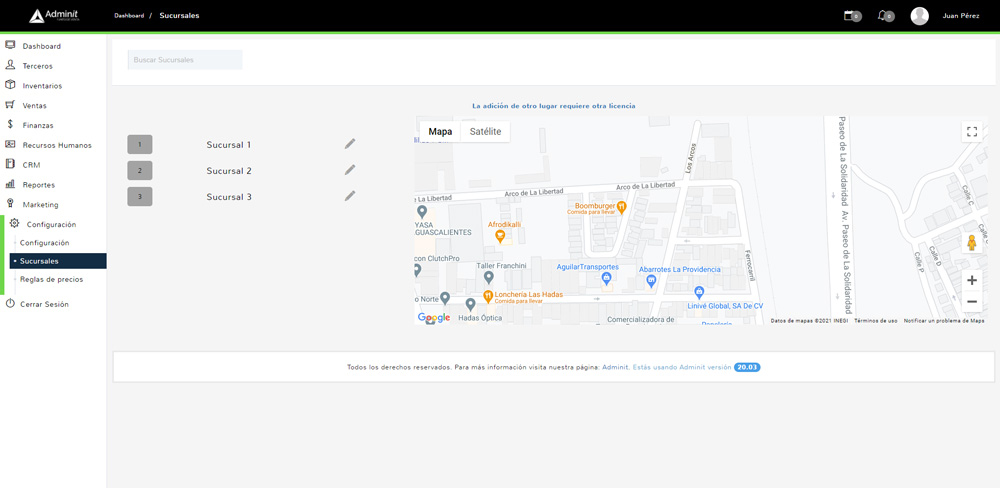1000x488 pixels.
Task: Click the Buscar Sucursales search field
Action: pos(185,60)
